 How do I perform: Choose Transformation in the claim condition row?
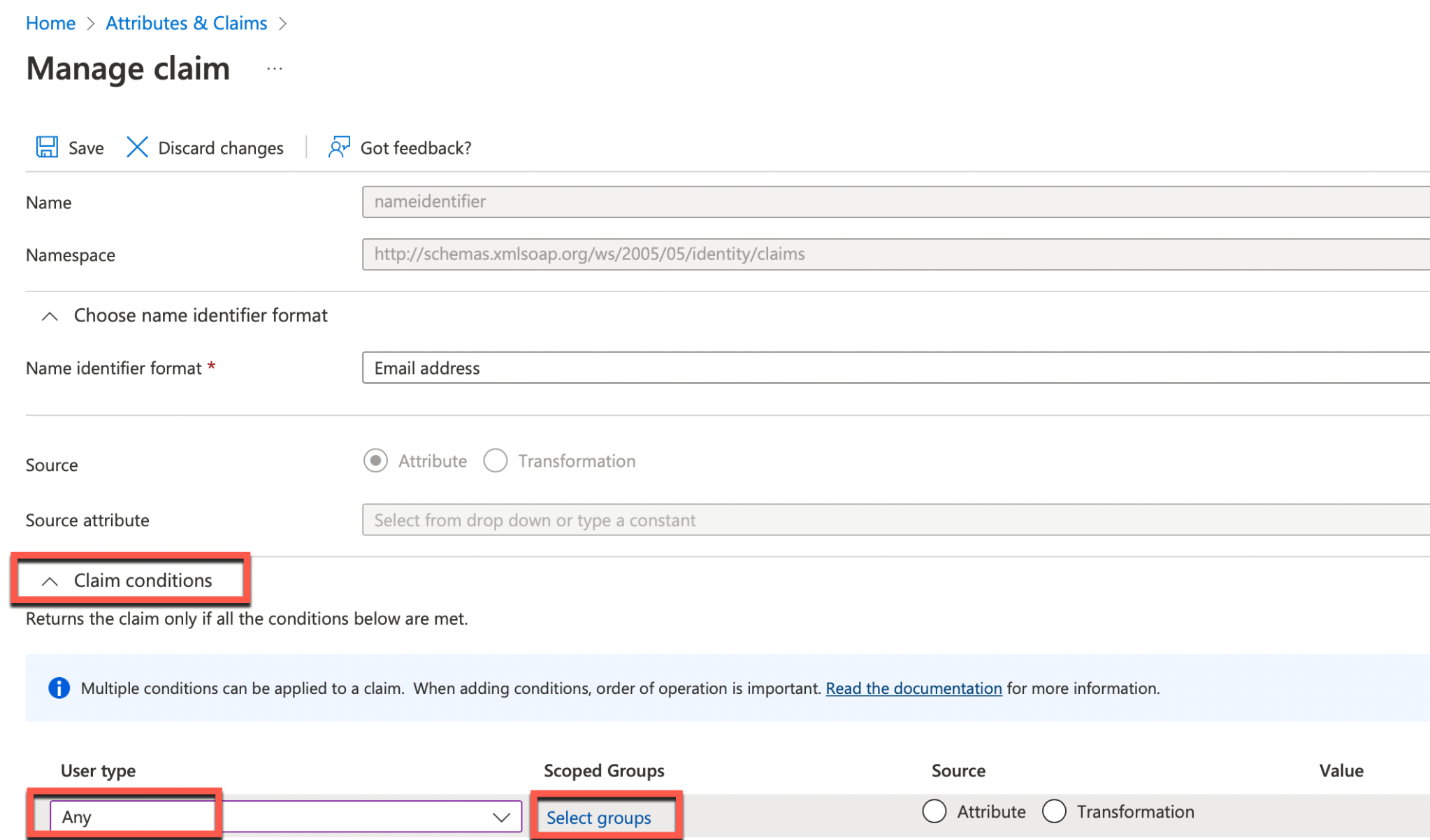pyautogui.click(x=1053, y=811)
